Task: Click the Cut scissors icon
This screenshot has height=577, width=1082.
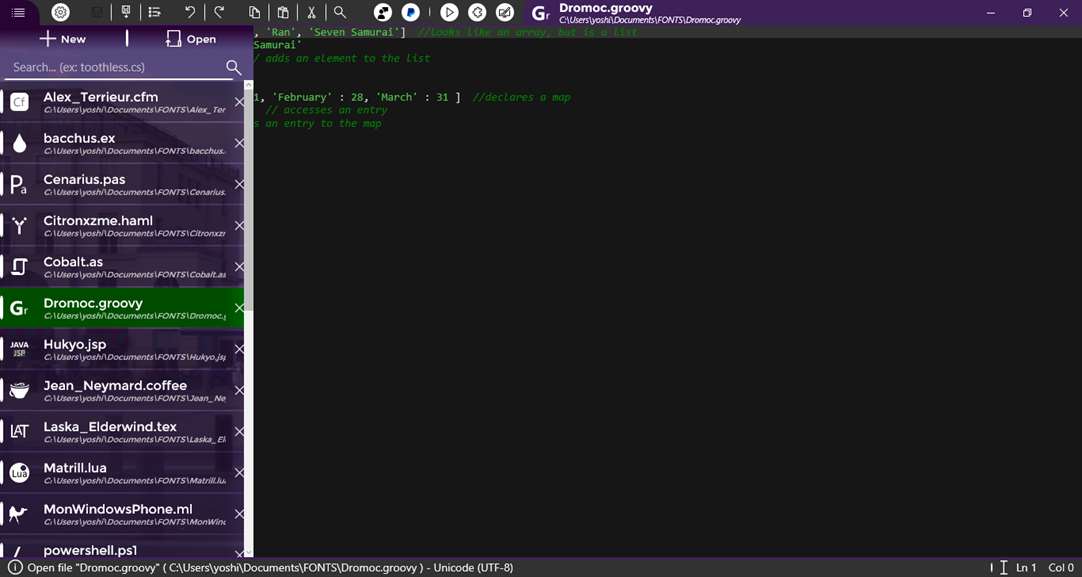Action: tap(312, 12)
